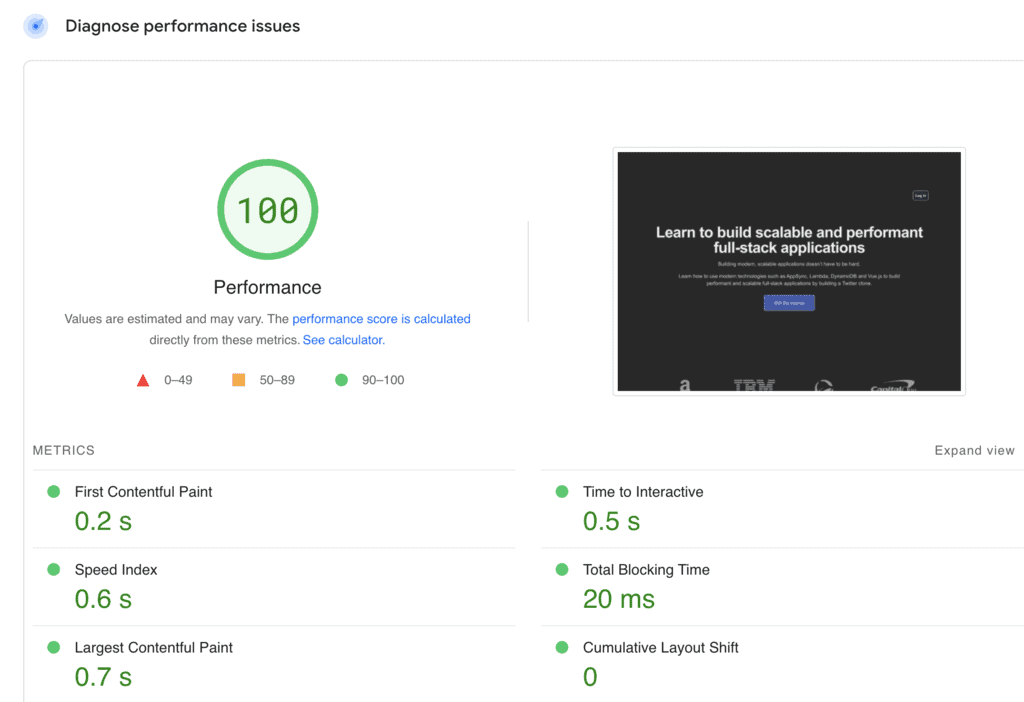The height and width of the screenshot is (702, 1024).
Task: Click the Diagnose performance issues heading
Action: (x=182, y=26)
